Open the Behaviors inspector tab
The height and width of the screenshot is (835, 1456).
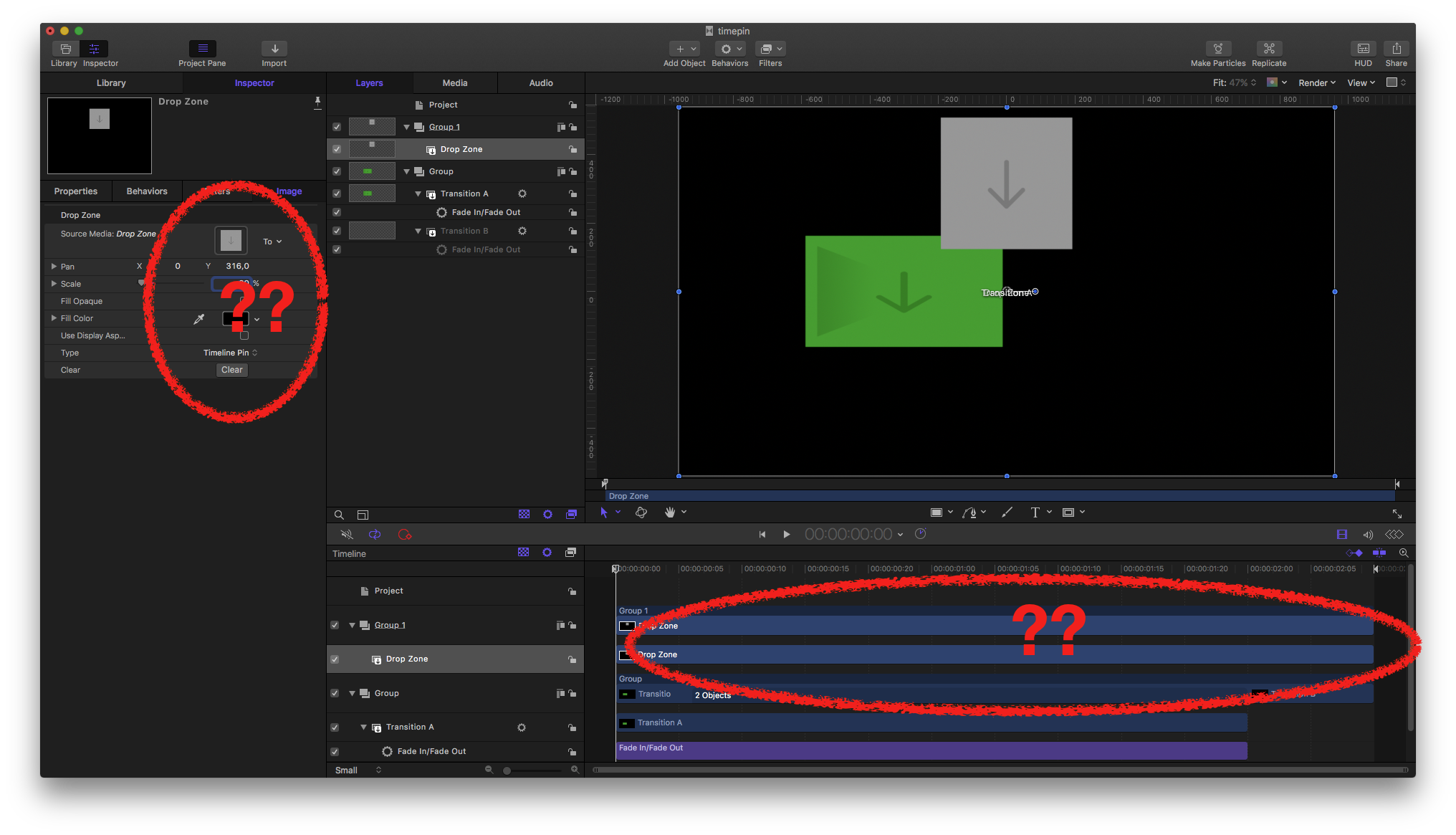coord(147,191)
